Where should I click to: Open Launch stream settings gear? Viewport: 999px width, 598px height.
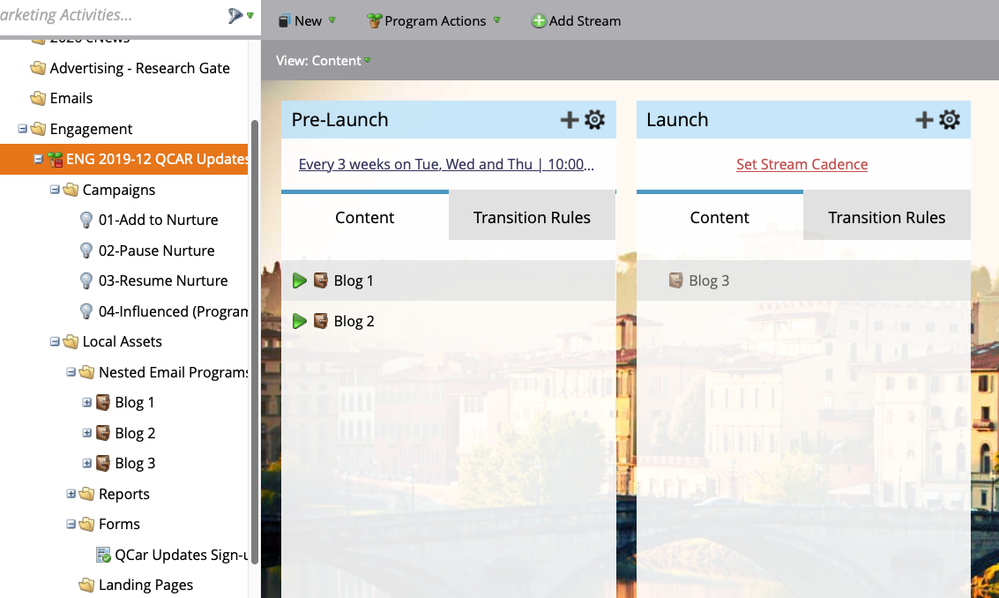click(x=949, y=120)
